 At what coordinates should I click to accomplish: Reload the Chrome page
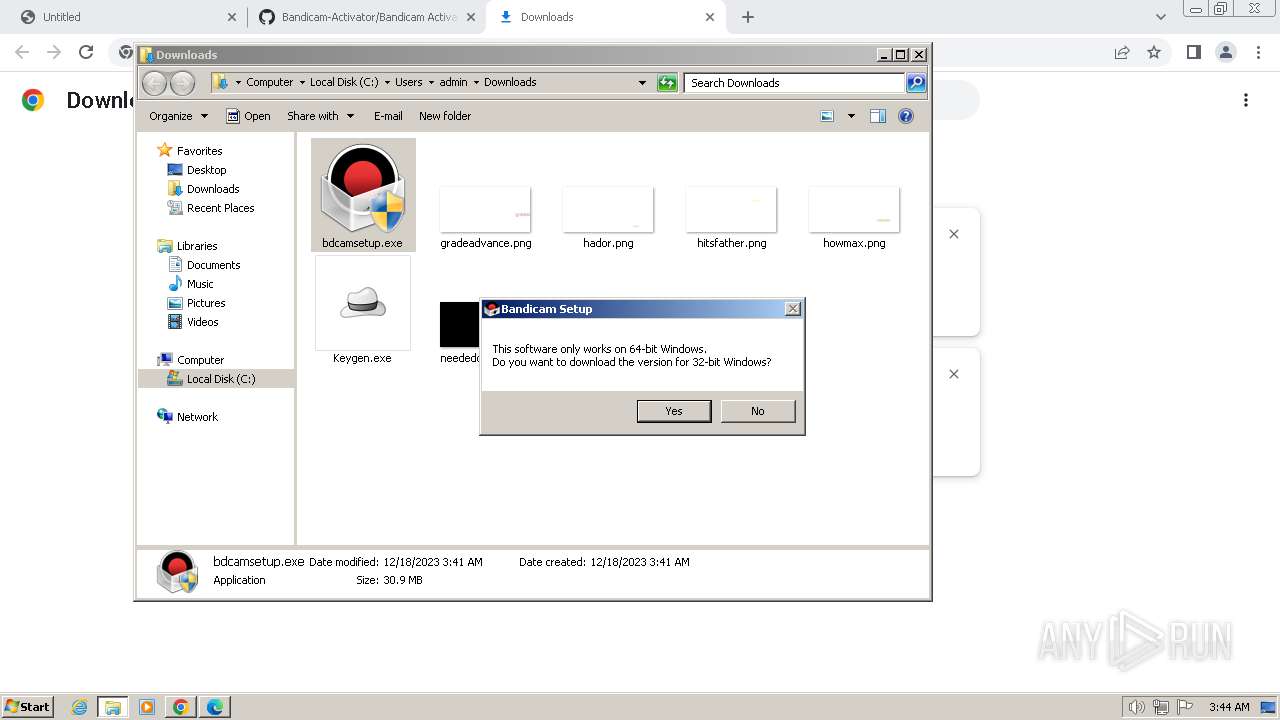86,52
